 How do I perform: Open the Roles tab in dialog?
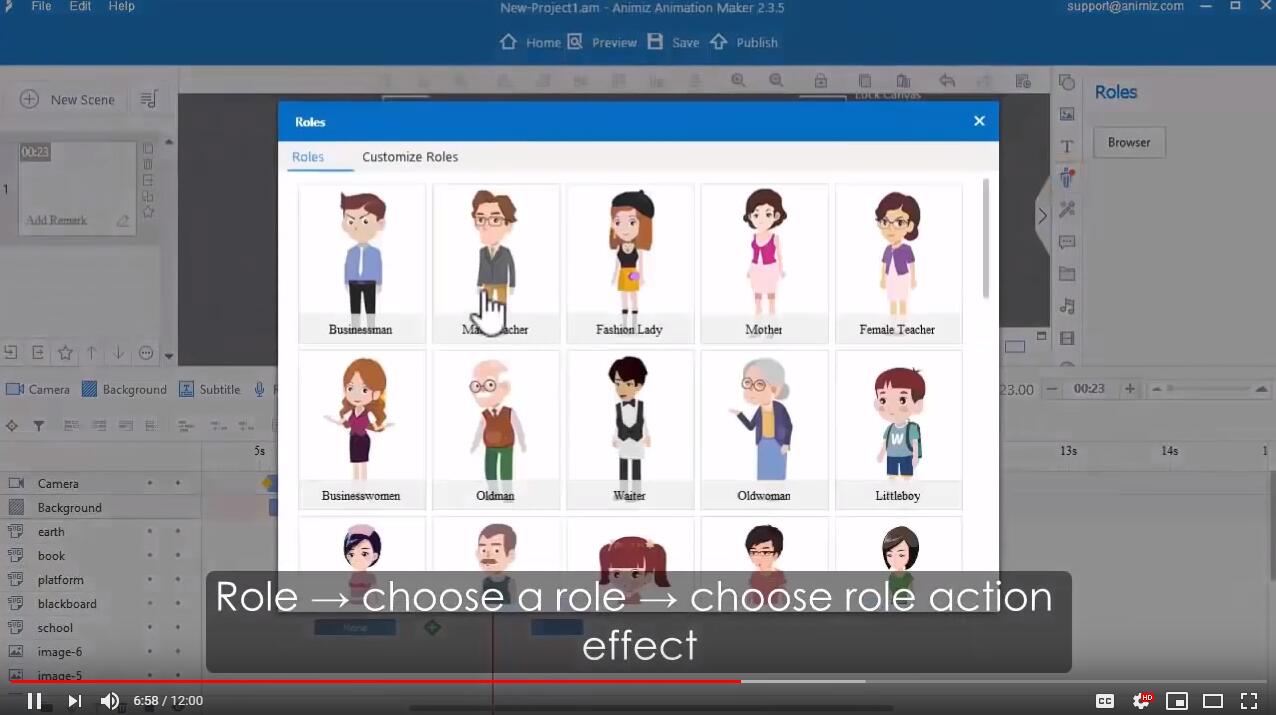click(x=308, y=157)
